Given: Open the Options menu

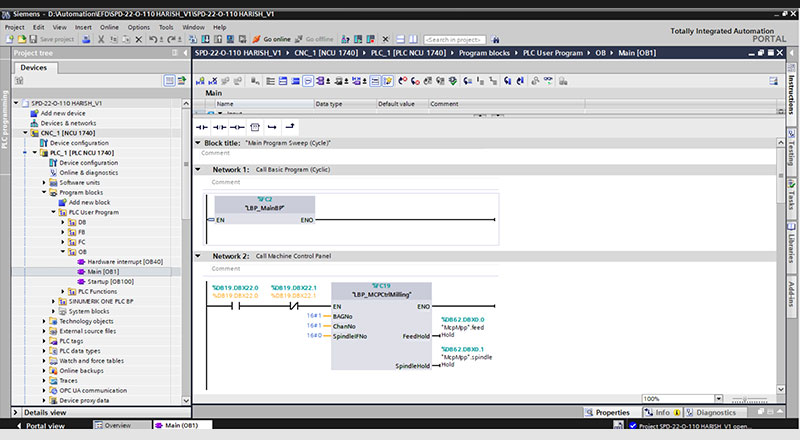Looking at the screenshot, I should point(139,27).
